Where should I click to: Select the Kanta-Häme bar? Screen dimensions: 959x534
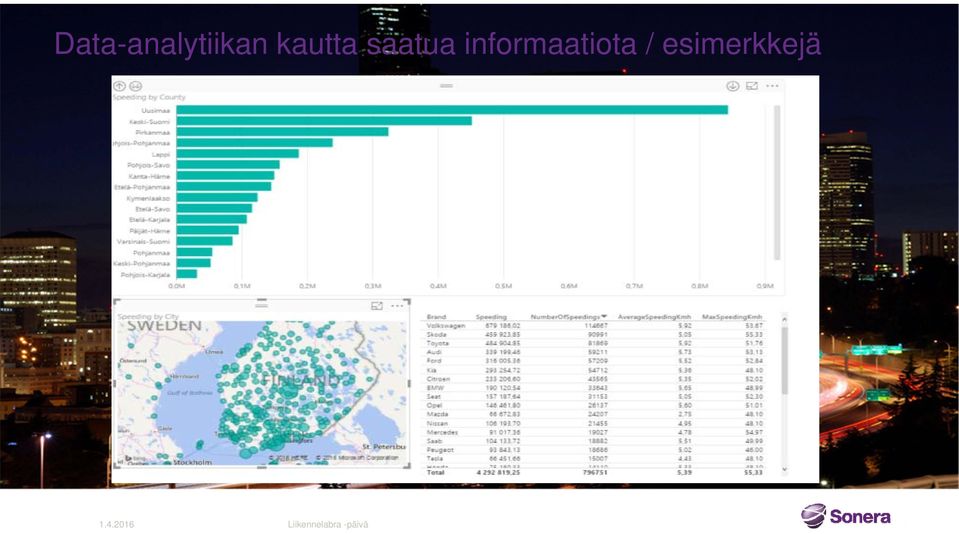pyautogui.click(x=226, y=176)
